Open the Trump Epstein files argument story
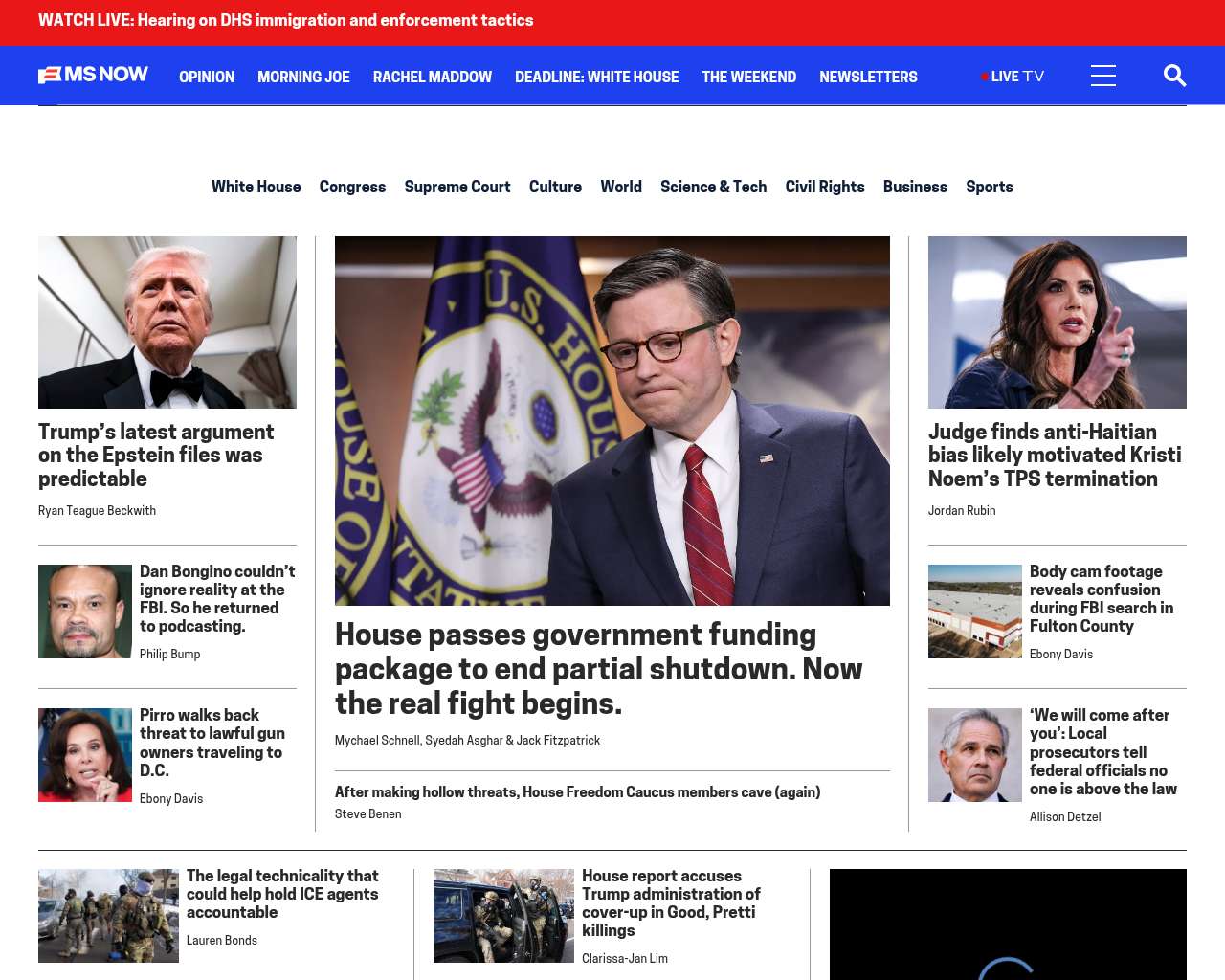 click(156, 455)
